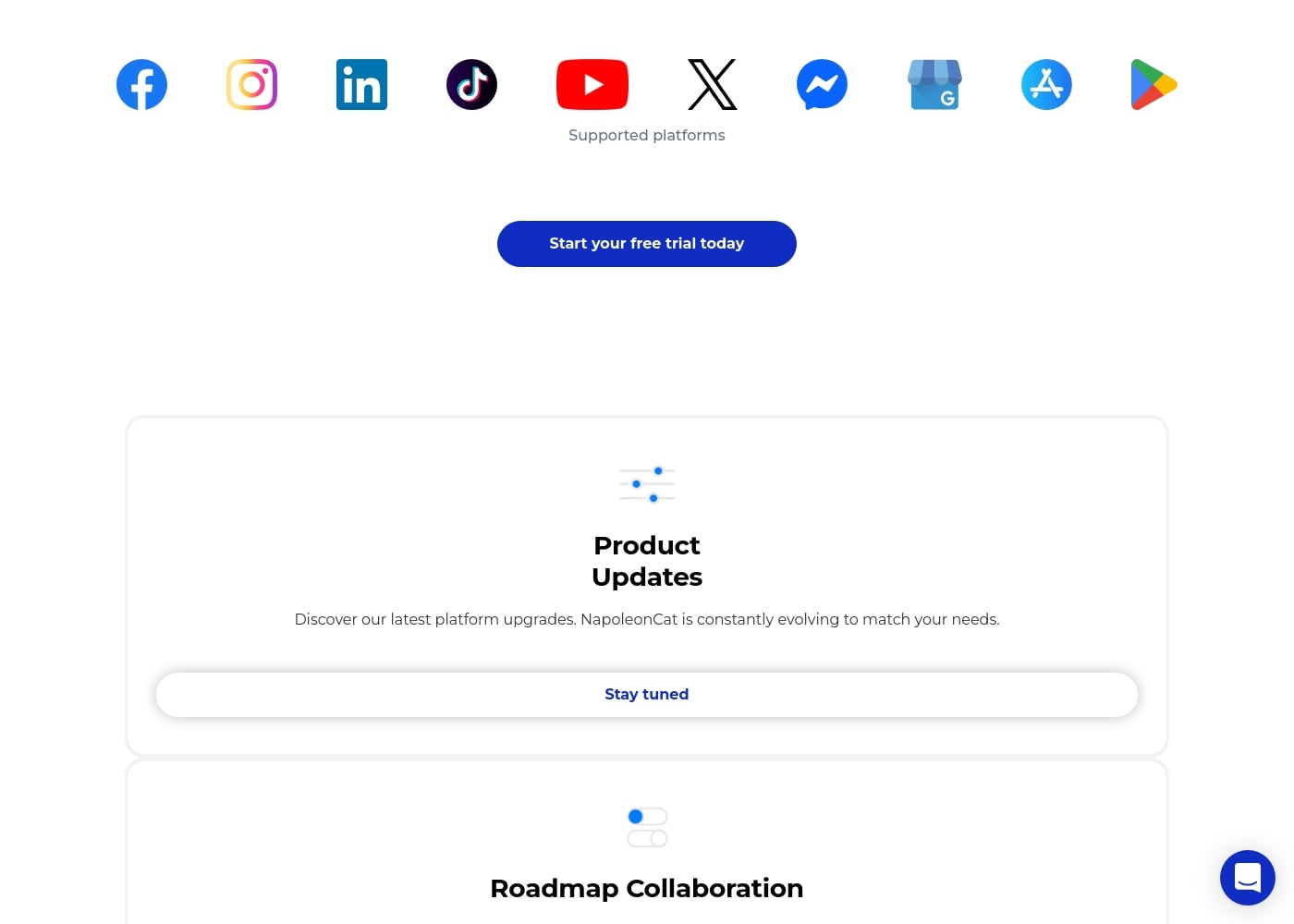This screenshot has width=1294, height=924.
Task: Select the Apple App Store icon
Action: (1046, 84)
